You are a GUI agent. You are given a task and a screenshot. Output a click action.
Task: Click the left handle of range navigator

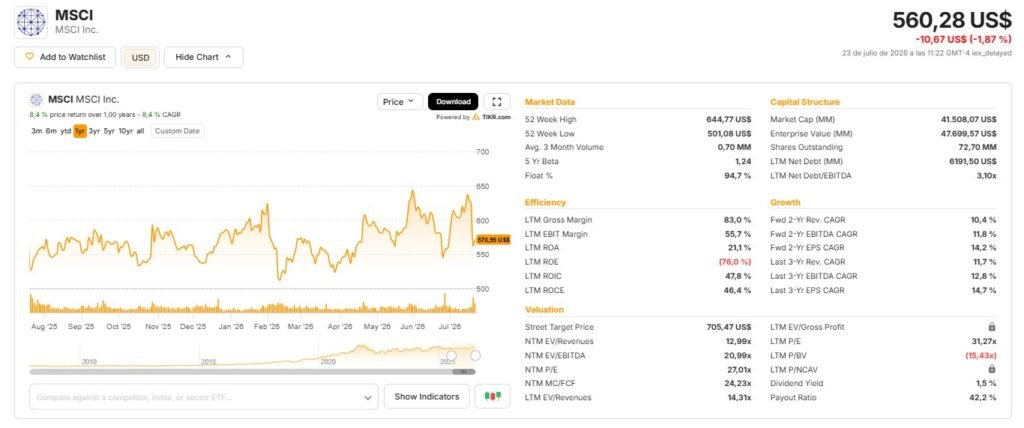click(x=451, y=355)
